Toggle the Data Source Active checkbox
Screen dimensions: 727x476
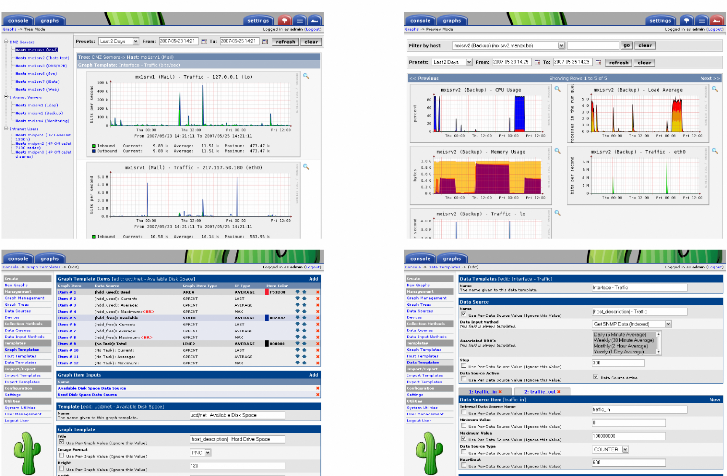pyautogui.click(x=596, y=377)
